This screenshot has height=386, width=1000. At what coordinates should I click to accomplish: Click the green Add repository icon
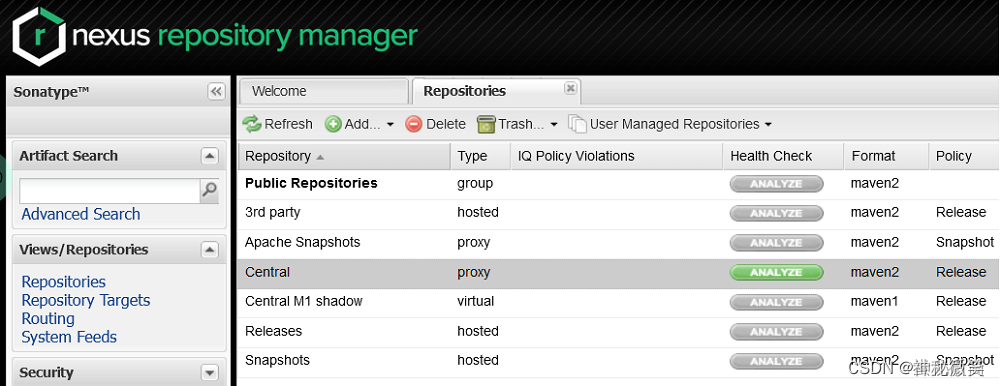[x=333, y=124]
